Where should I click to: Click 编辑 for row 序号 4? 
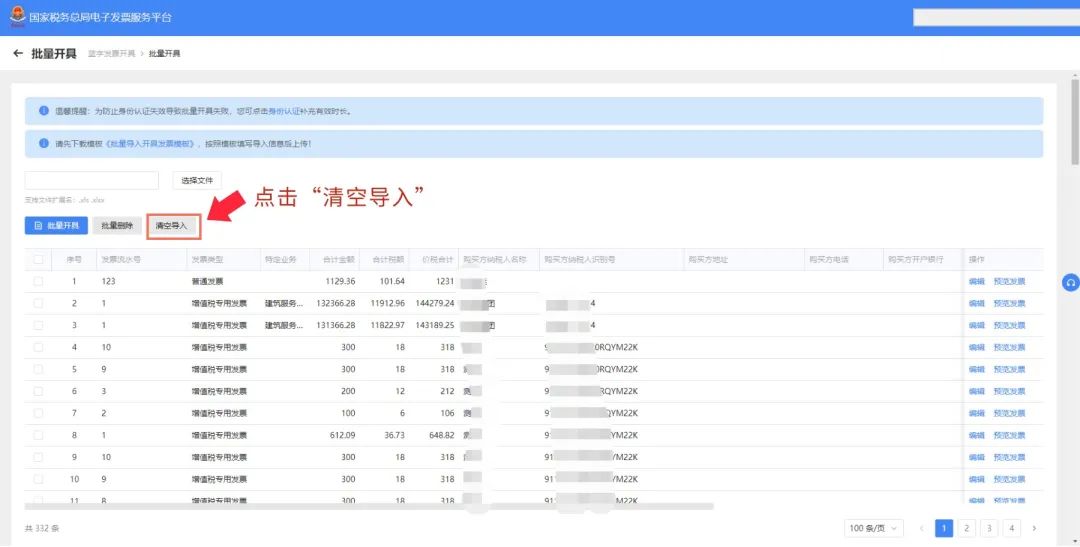coord(977,347)
